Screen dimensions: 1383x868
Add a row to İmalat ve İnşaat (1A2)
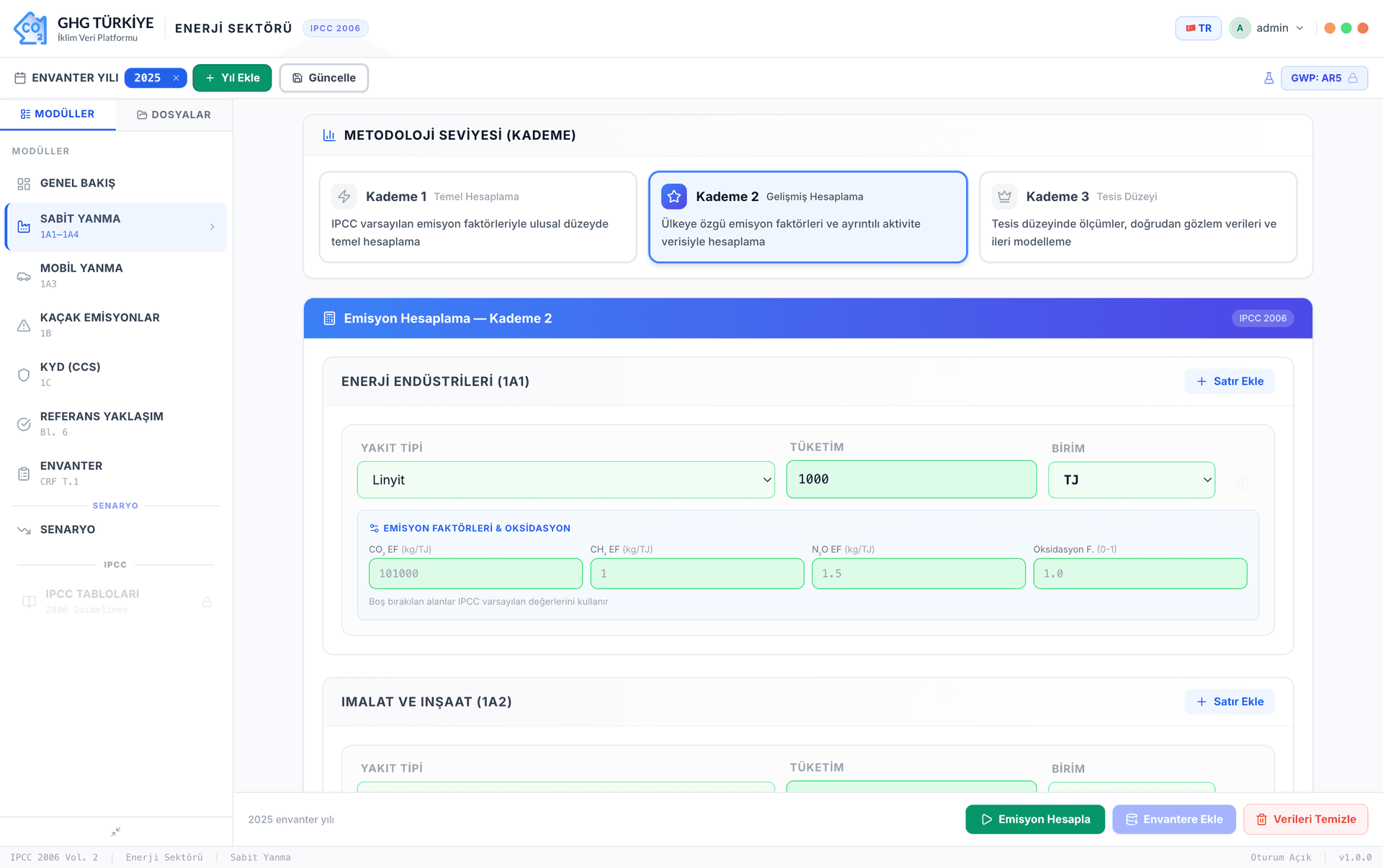click(1230, 702)
